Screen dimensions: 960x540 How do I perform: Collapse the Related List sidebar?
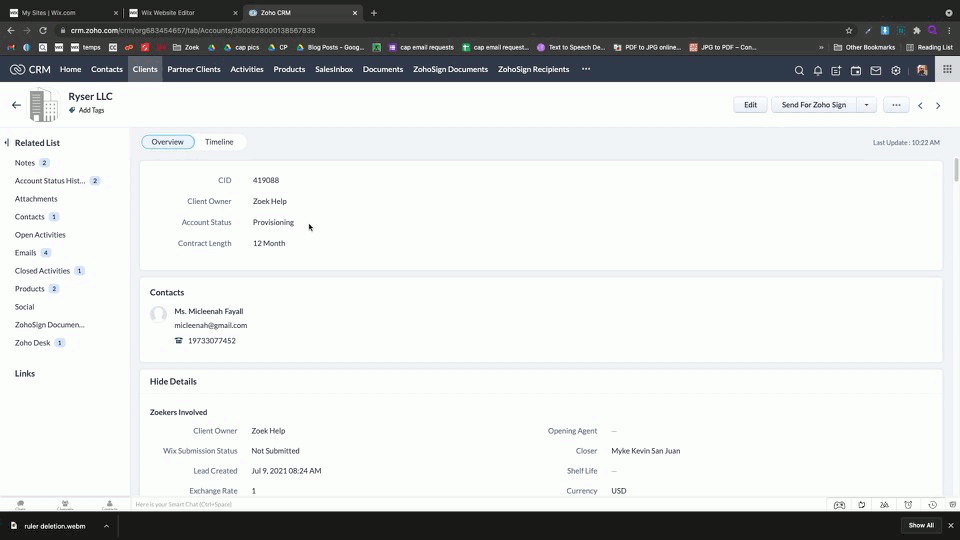coord(7,143)
